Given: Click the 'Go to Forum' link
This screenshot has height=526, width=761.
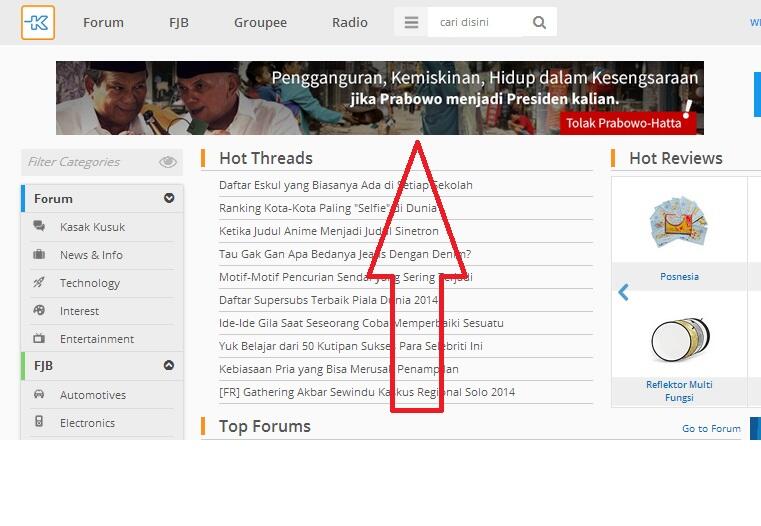Looking at the screenshot, I should point(711,428).
